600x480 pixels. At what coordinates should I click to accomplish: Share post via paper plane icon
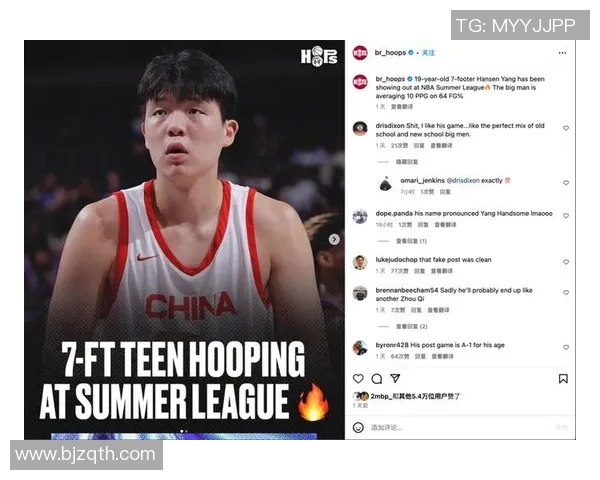pyautogui.click(x=395, y=378)
